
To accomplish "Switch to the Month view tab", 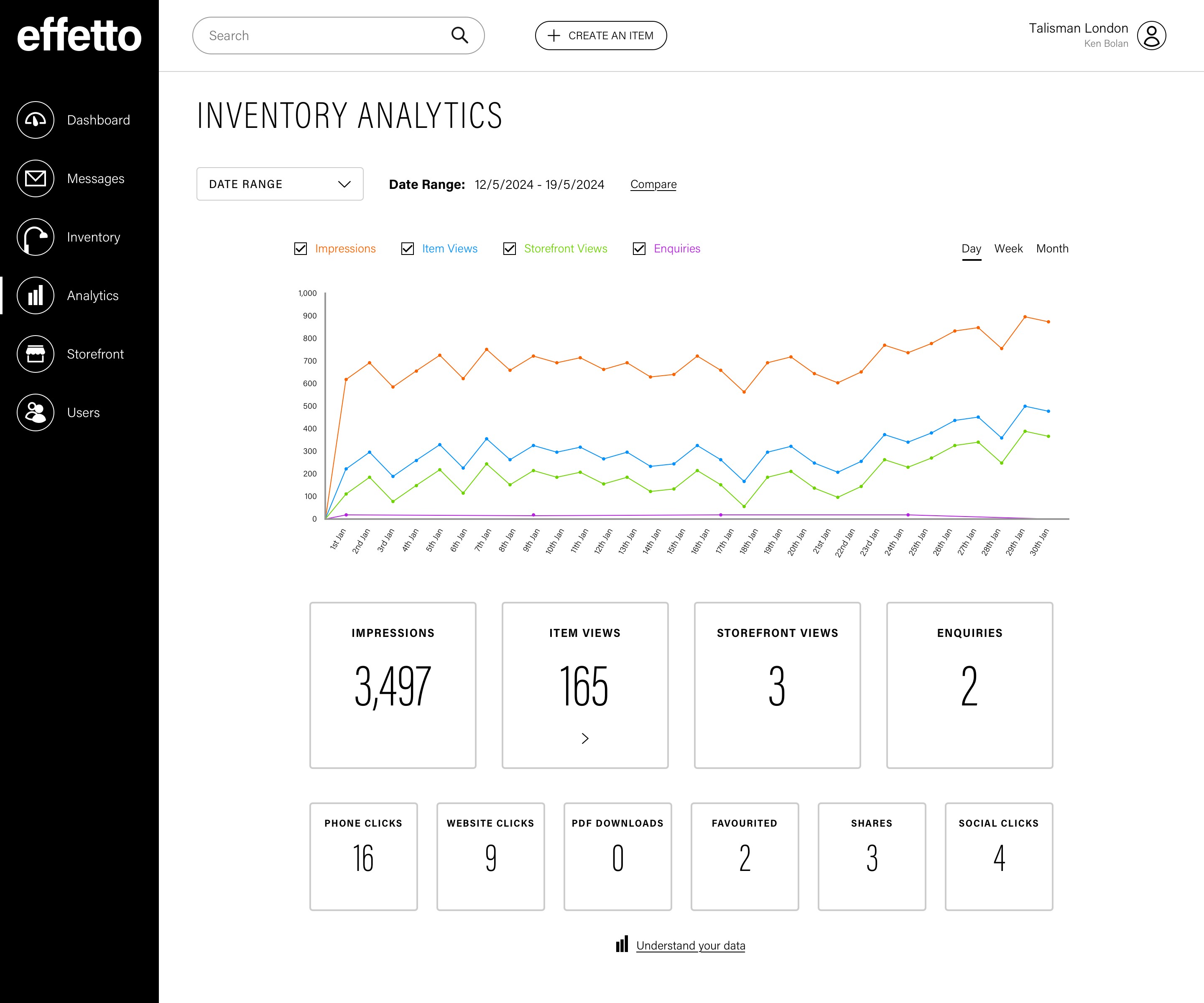I will [x=1052, y=249].
